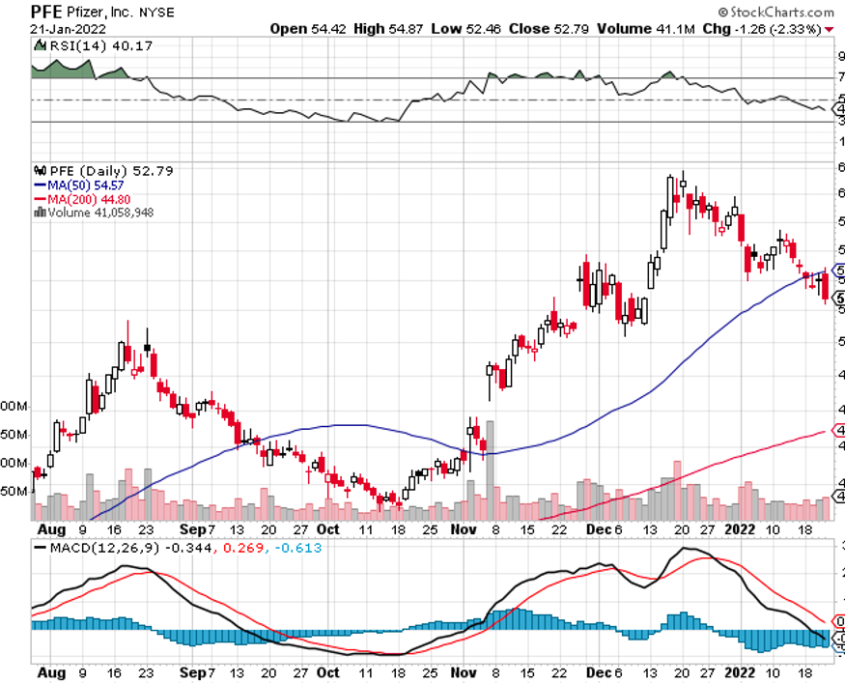Click the RSI(14) legend area icon
This screenshot has height=684, width=845.
(40, 46)
